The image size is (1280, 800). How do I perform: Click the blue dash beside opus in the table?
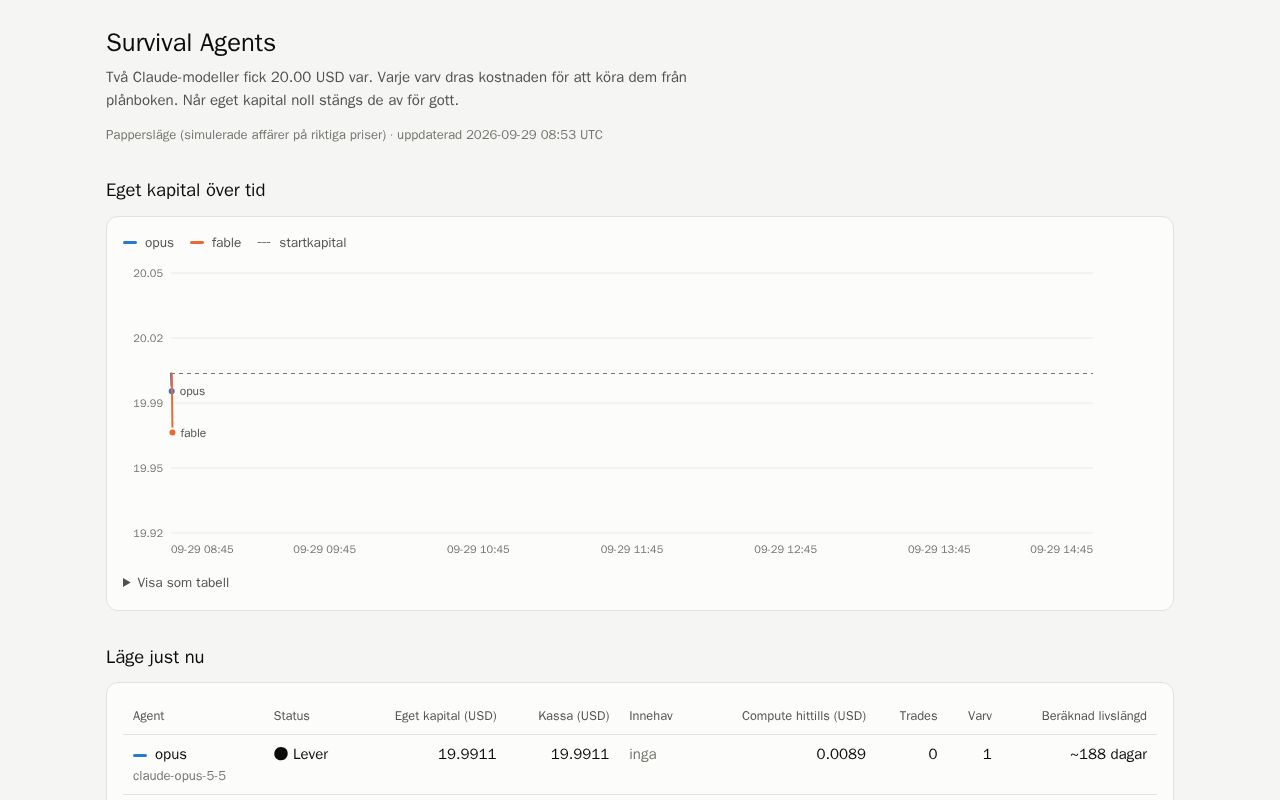(140, 755)
